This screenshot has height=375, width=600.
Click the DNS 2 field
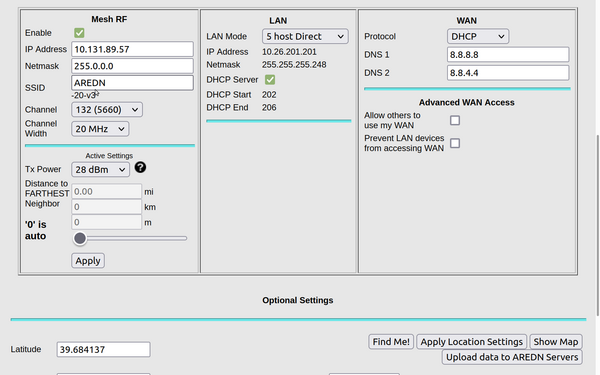point(508,73)
